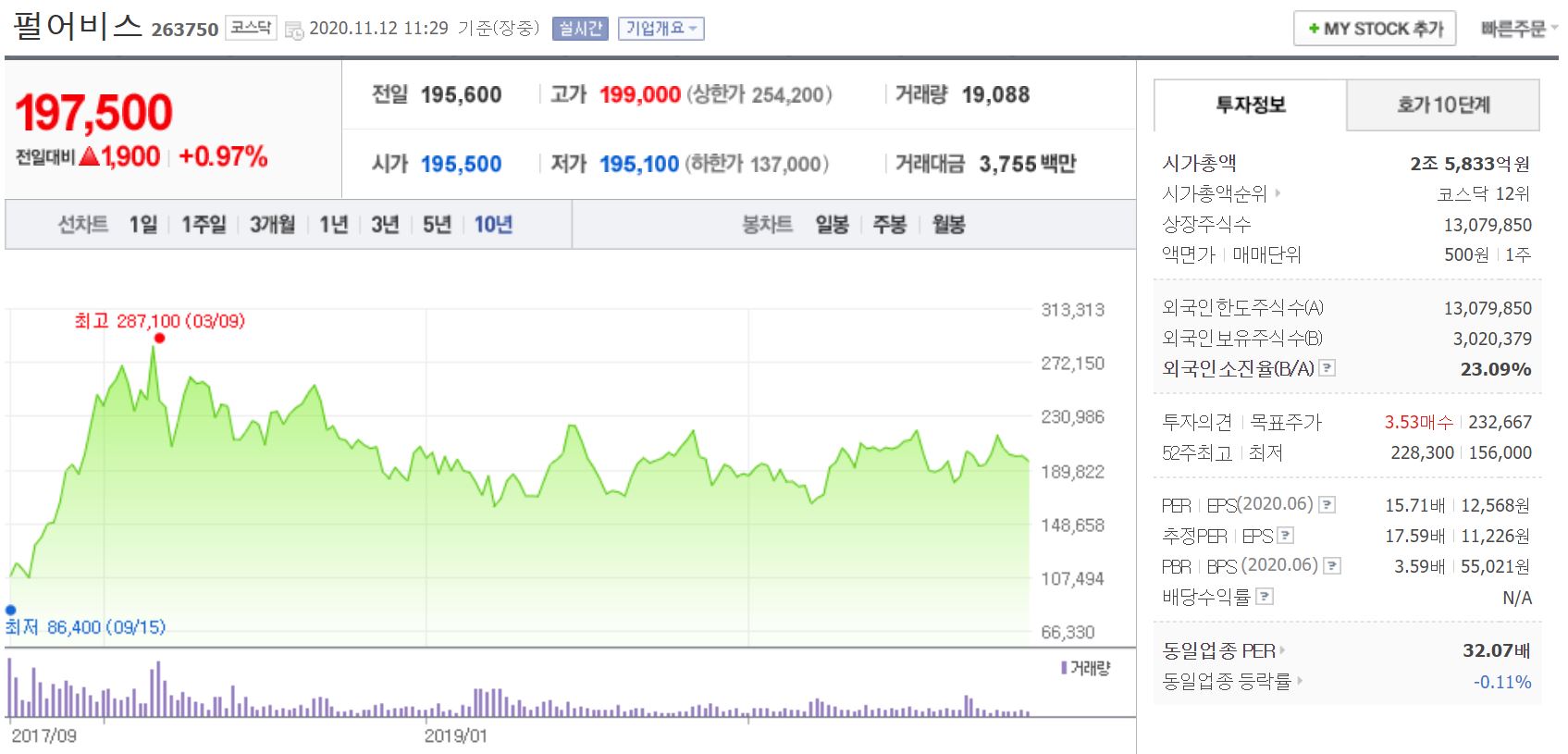Click the 코스닥 12위 ranking value
Viewport: 1568px width, 754px height.
pos(1484,193)
